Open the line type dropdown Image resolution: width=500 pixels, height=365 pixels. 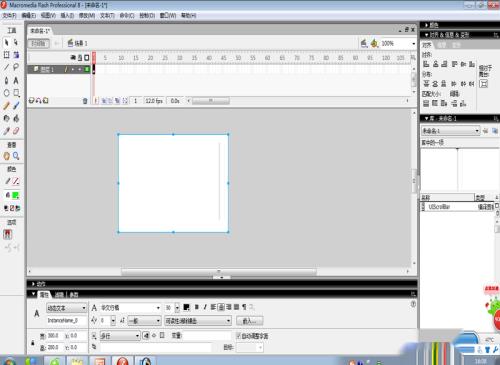click(x=120, y=336)
